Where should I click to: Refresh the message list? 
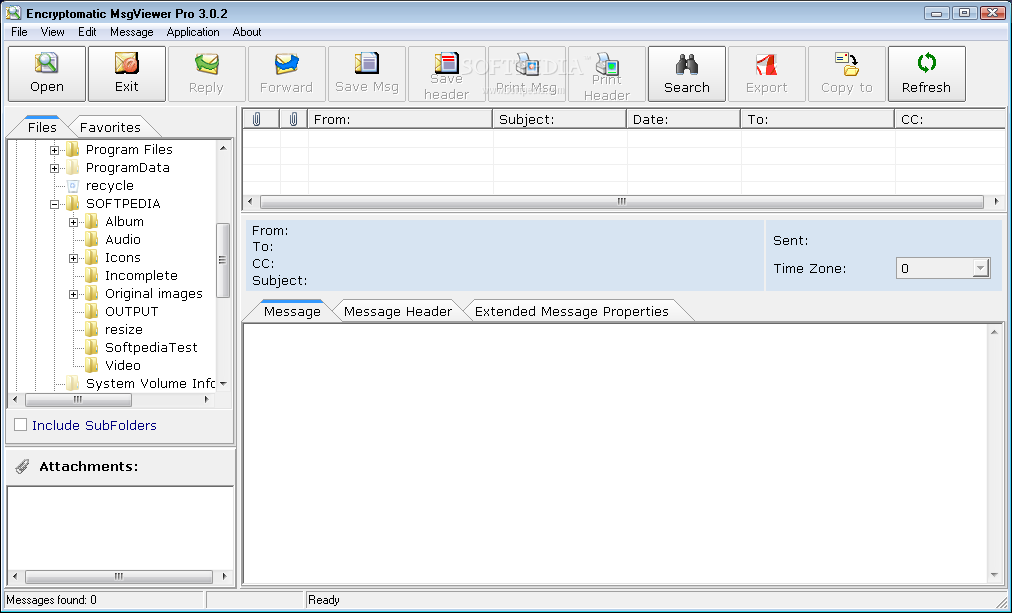pyautogui.click(x=927, y=74)
